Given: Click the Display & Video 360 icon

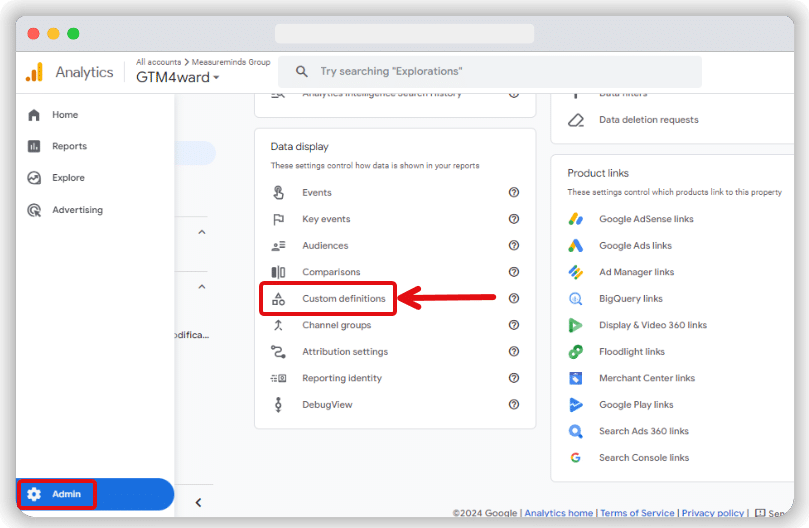Looking at the screenshot, I should (x=576, y=325).
